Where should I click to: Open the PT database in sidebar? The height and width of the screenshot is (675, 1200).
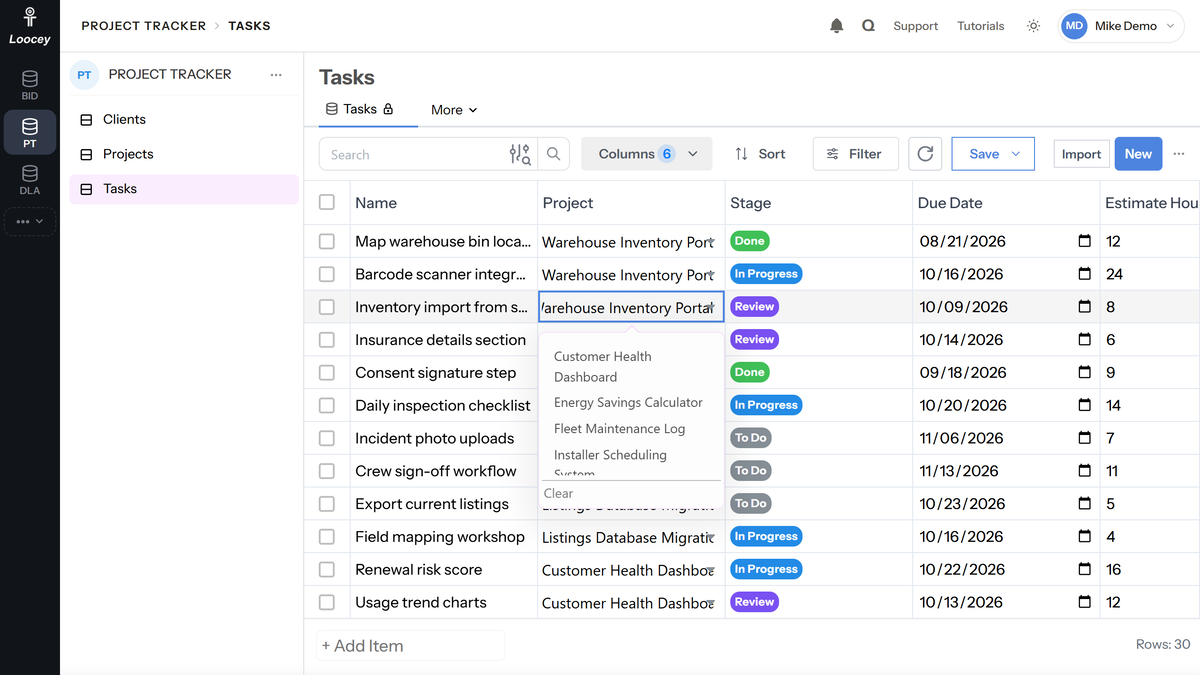coord(30,132)
